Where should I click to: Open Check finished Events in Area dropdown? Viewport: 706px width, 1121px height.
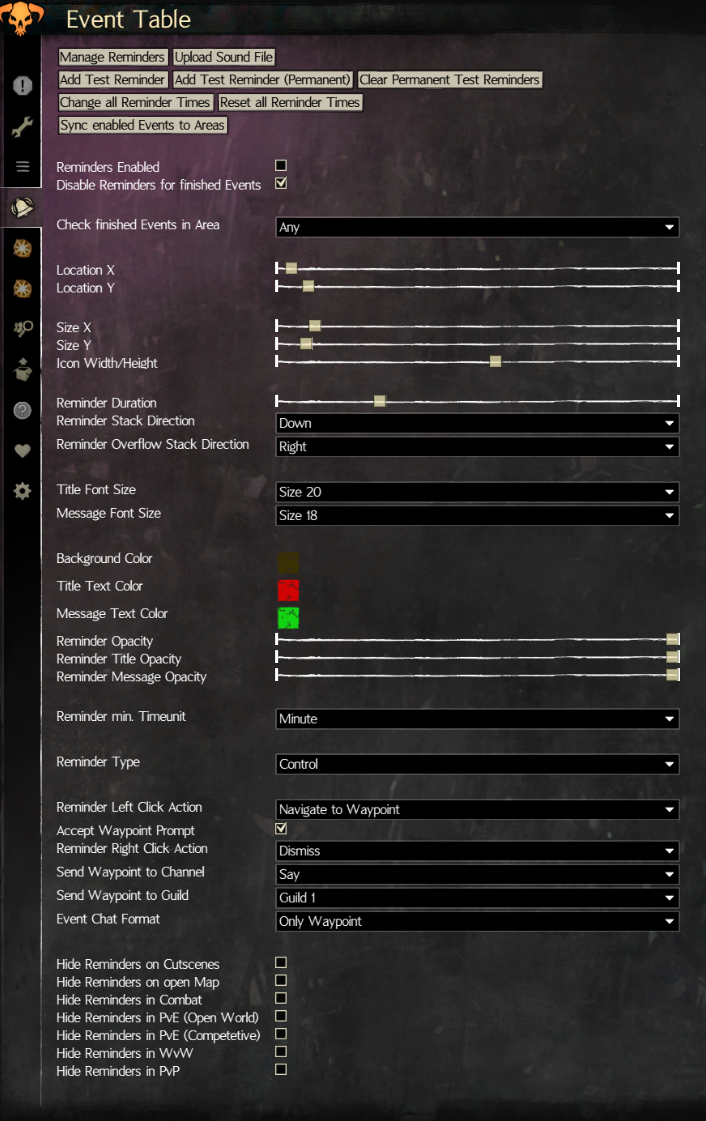click(x=477, y=227)
